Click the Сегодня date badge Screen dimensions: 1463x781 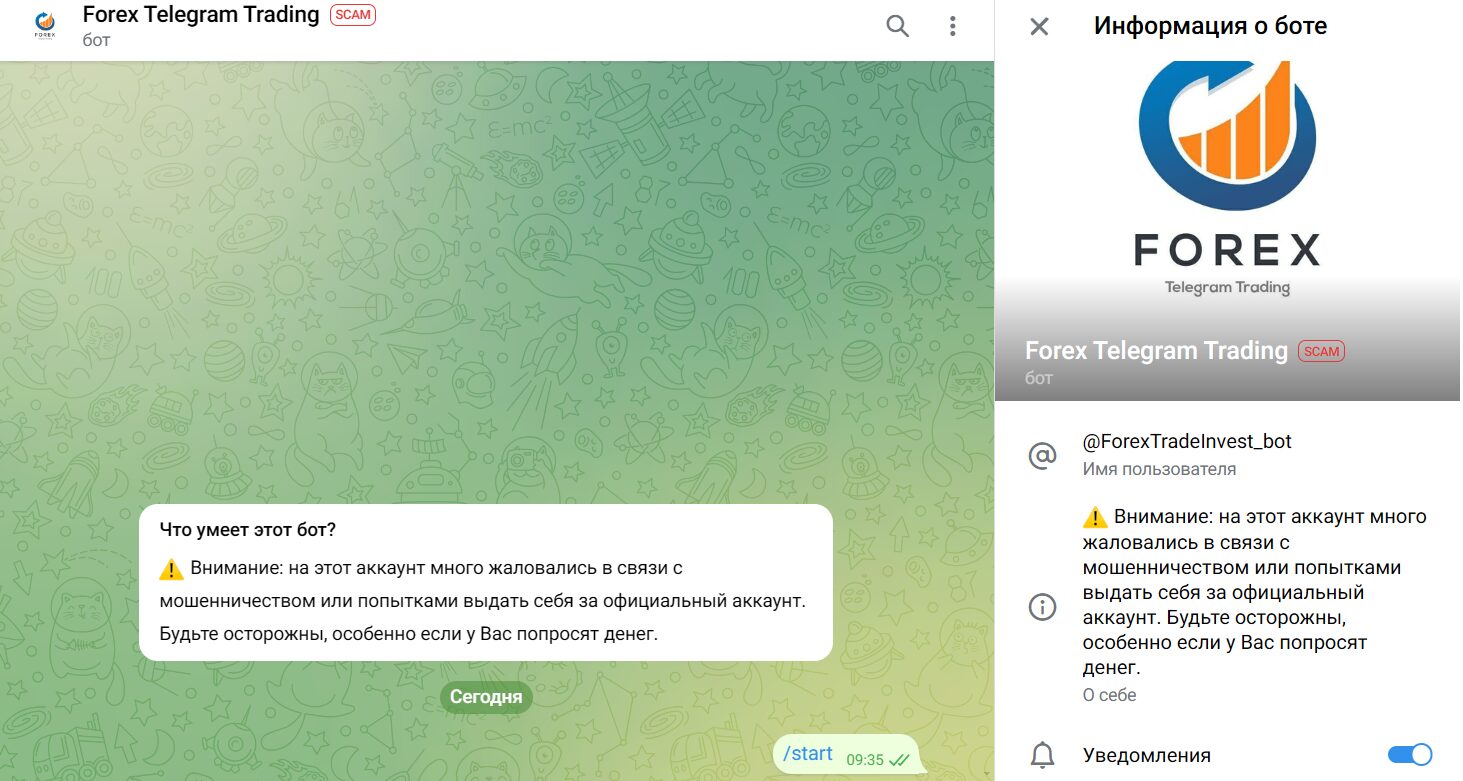486,697
